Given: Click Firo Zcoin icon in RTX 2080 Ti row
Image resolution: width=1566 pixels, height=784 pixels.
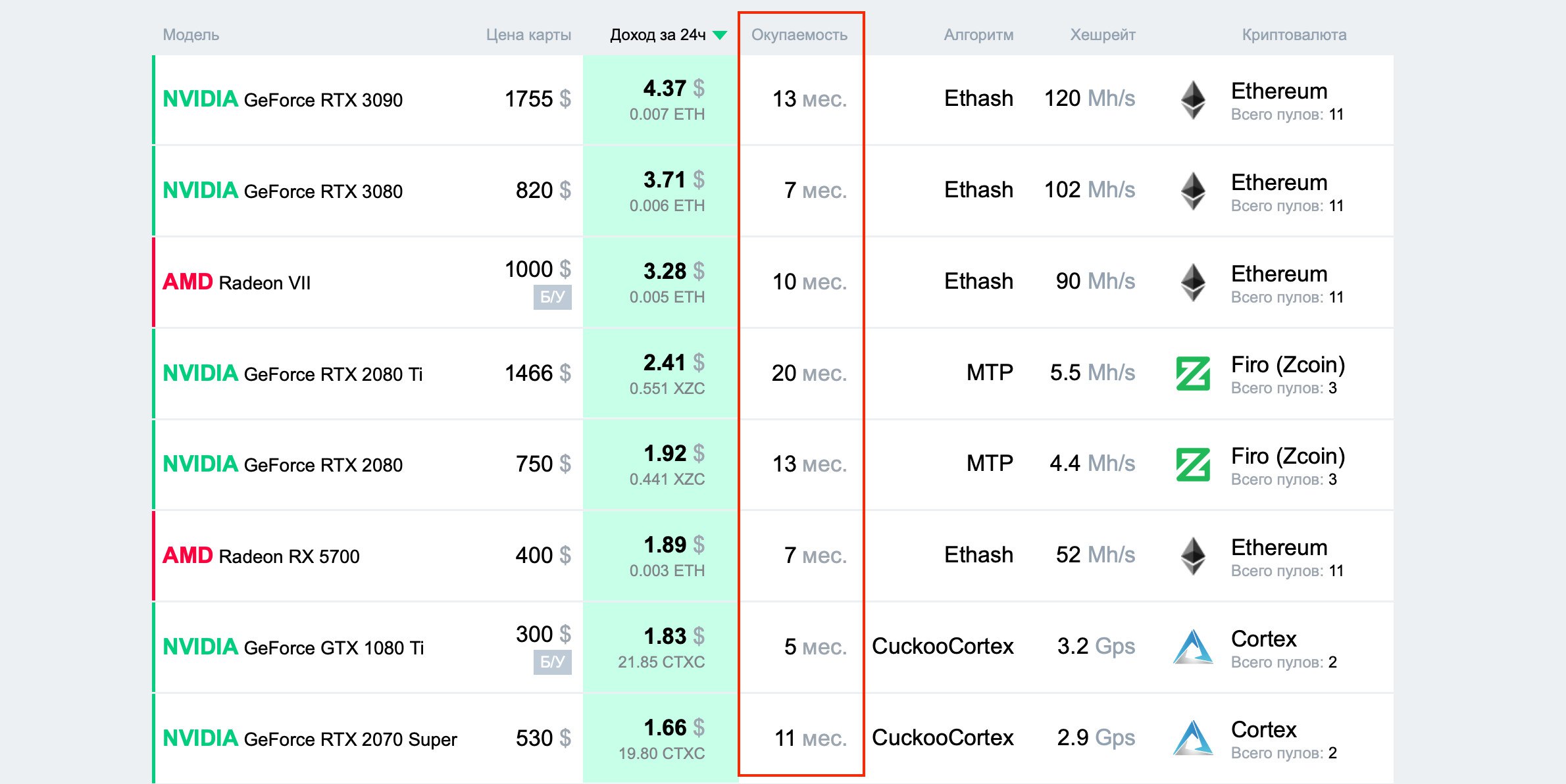Looking at the screenshot, I should click(1193, 374).
